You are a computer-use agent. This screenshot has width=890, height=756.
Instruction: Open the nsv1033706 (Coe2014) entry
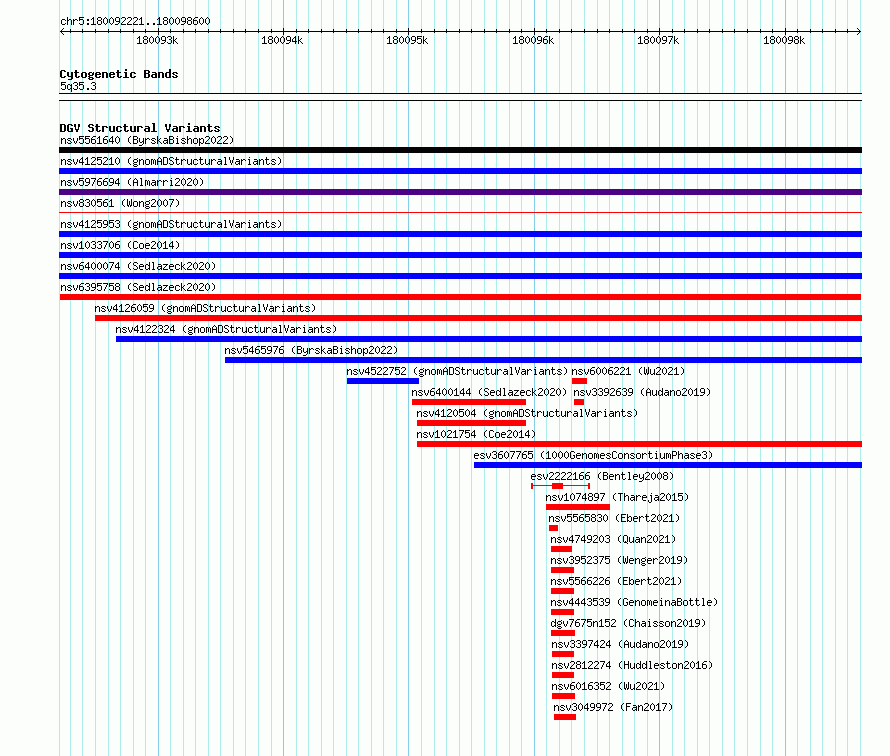pos(120,245)
